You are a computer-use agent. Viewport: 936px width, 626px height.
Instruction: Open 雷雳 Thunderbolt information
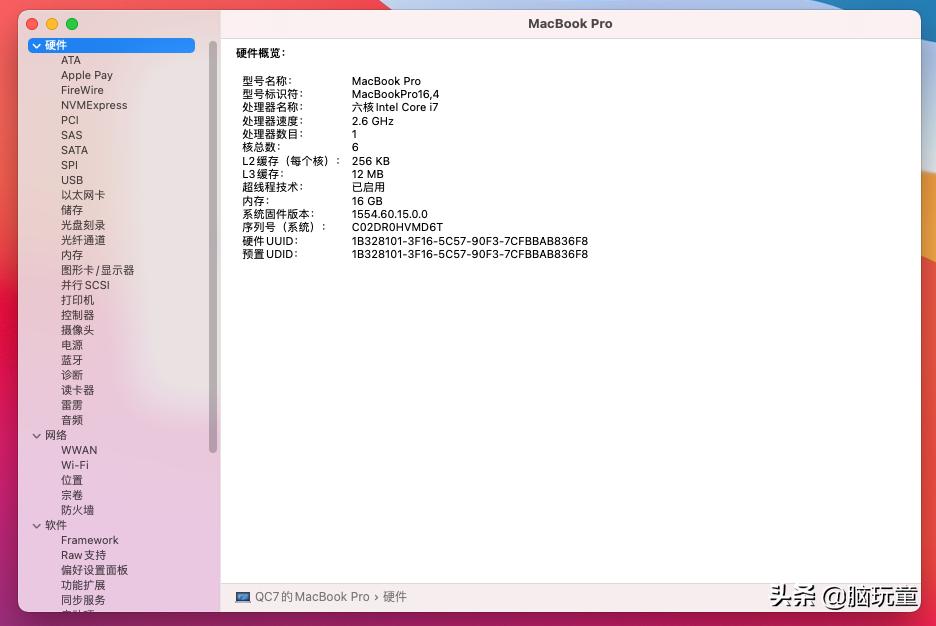click(x=71, y=405)
